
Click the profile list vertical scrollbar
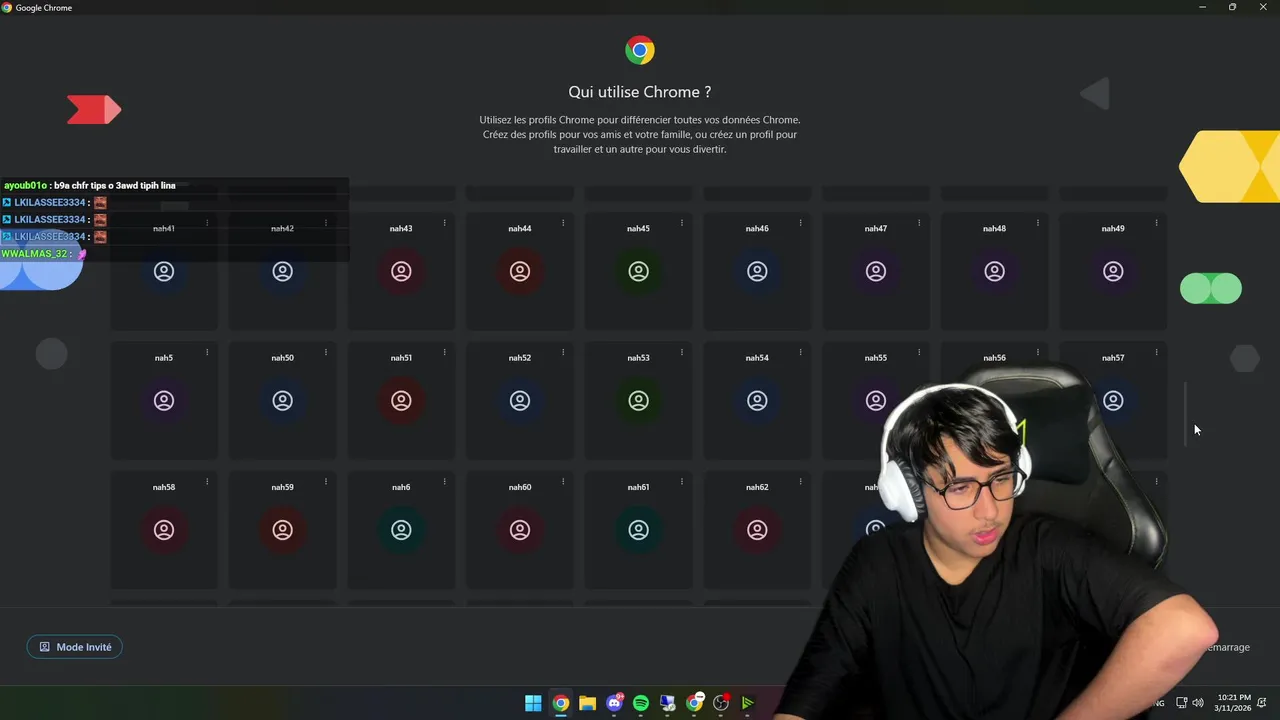pyautogui.click(x=1186, y=414)
